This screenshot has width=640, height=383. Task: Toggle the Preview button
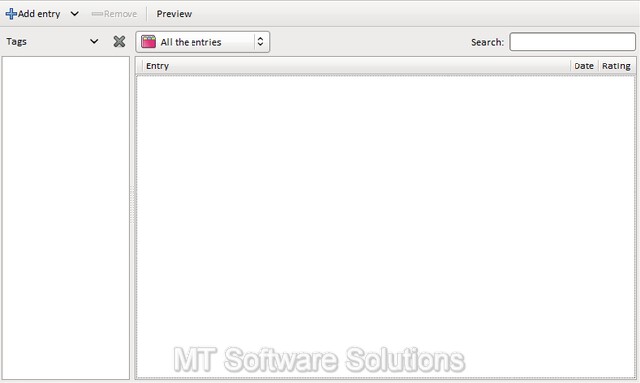[174, 14]
